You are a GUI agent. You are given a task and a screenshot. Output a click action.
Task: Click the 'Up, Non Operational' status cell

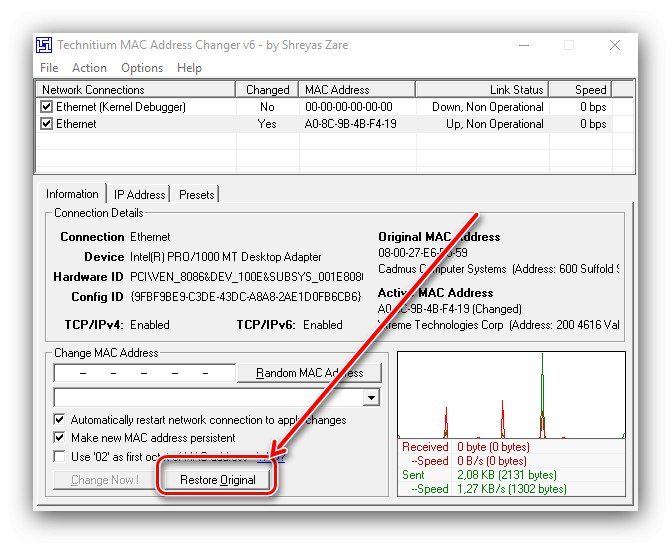coord(495,124)
